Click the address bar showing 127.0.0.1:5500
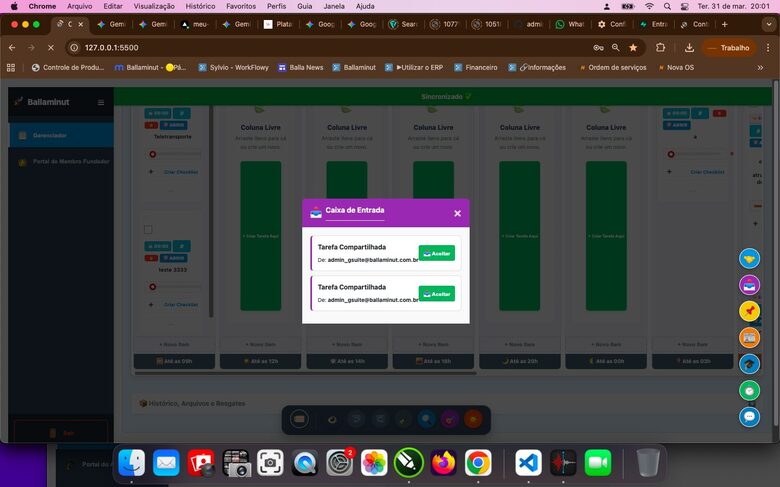The width and height of the screenshot is (780, 487). [x=300, y=47]
